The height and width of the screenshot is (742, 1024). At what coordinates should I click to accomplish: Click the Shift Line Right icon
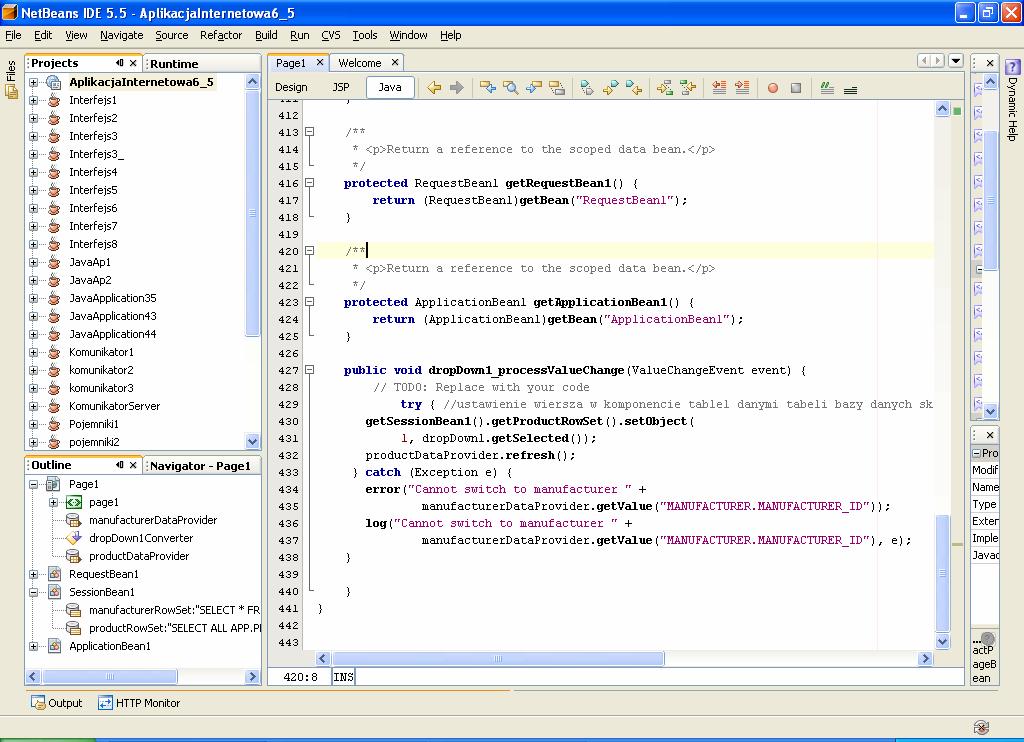click(742, 88)
